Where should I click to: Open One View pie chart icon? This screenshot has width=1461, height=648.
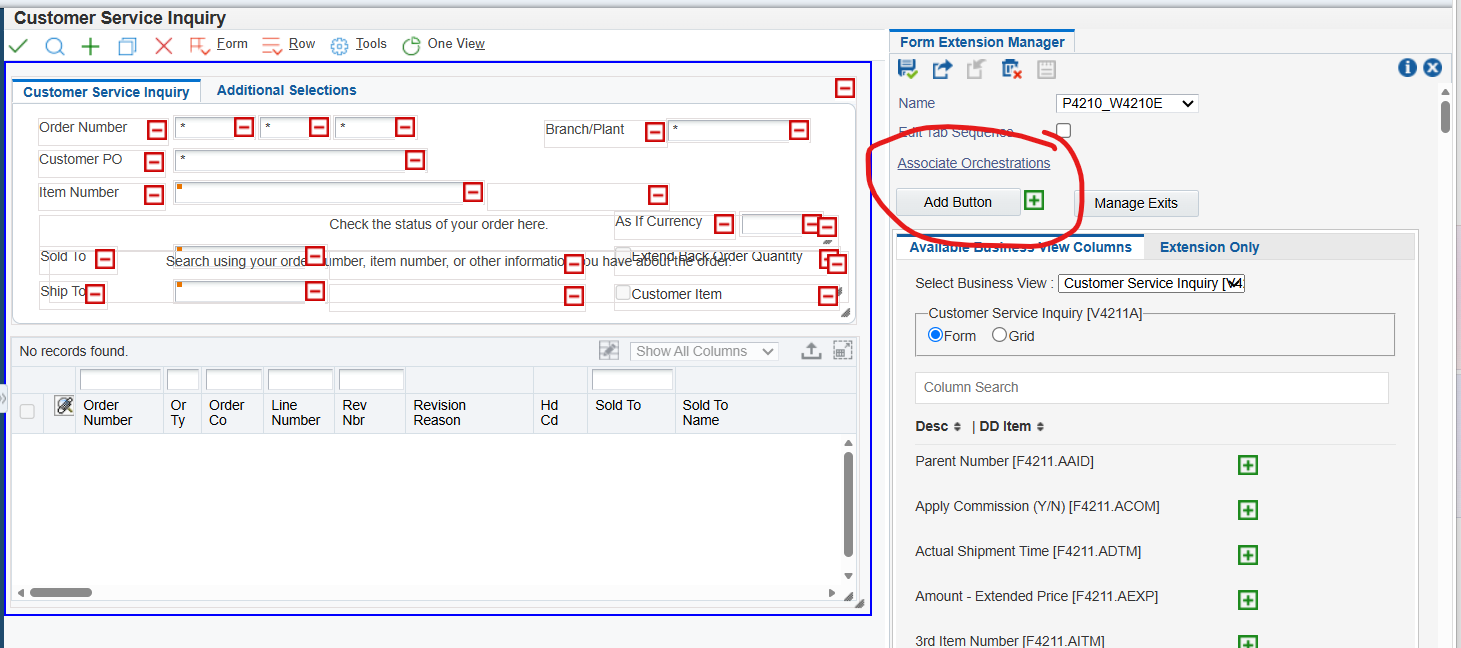[411, 46]
